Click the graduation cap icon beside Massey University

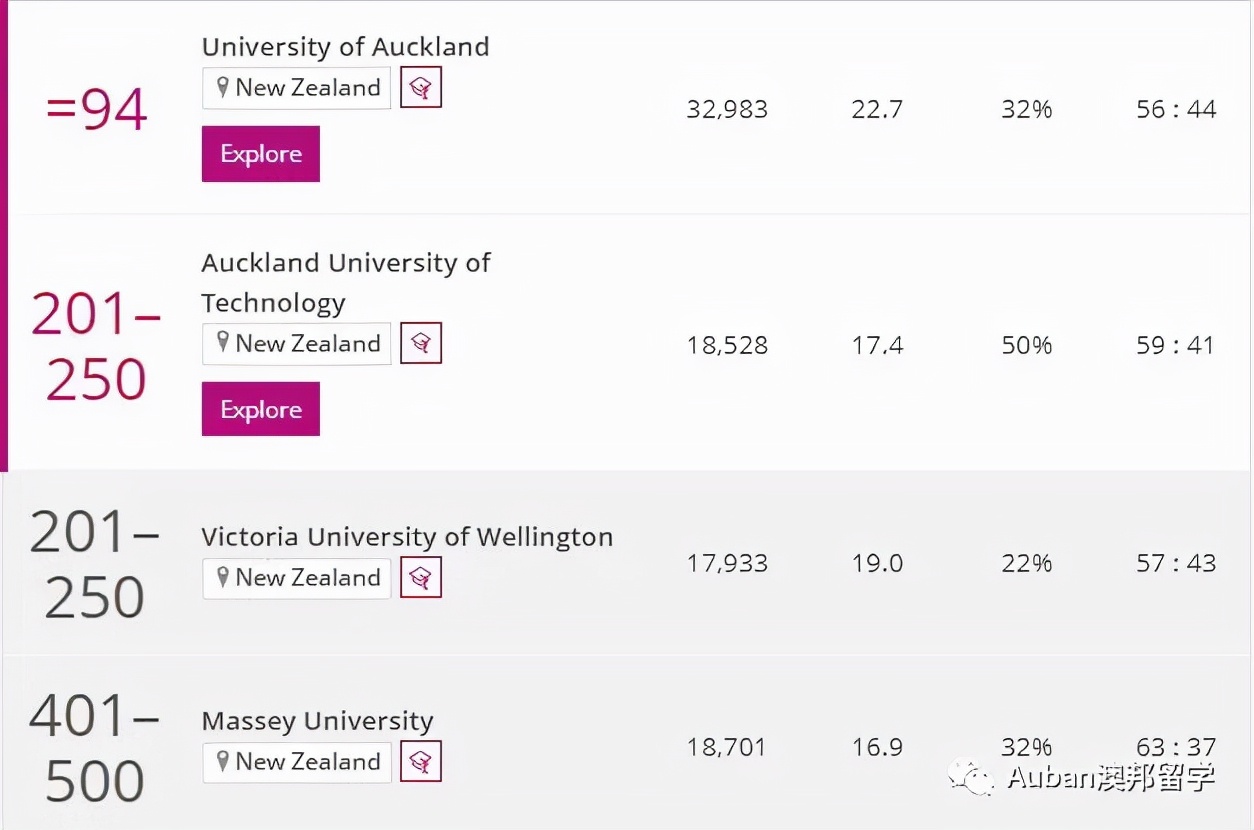(421, 762)
